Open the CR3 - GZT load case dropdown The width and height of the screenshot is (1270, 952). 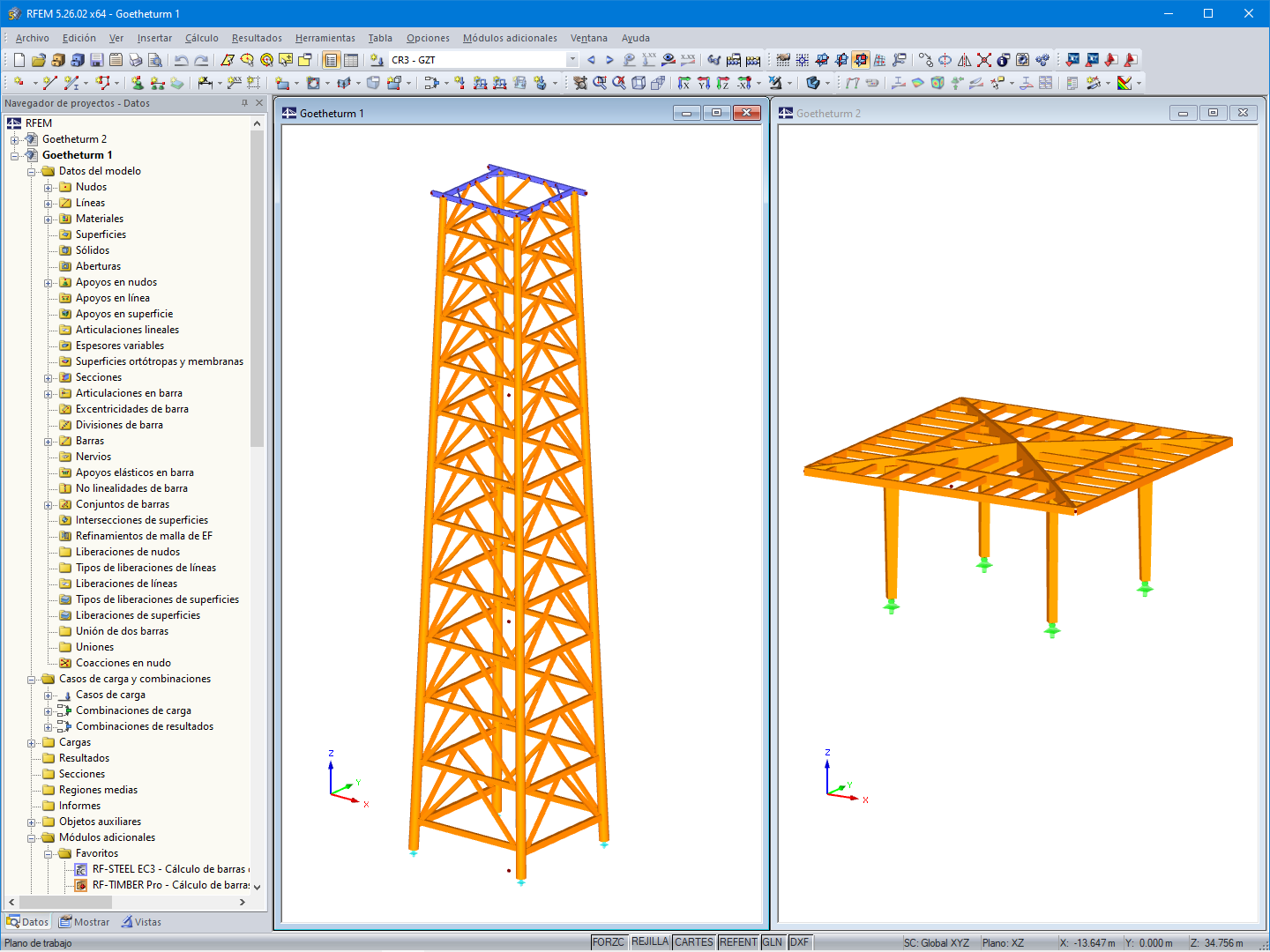[571, 60]
